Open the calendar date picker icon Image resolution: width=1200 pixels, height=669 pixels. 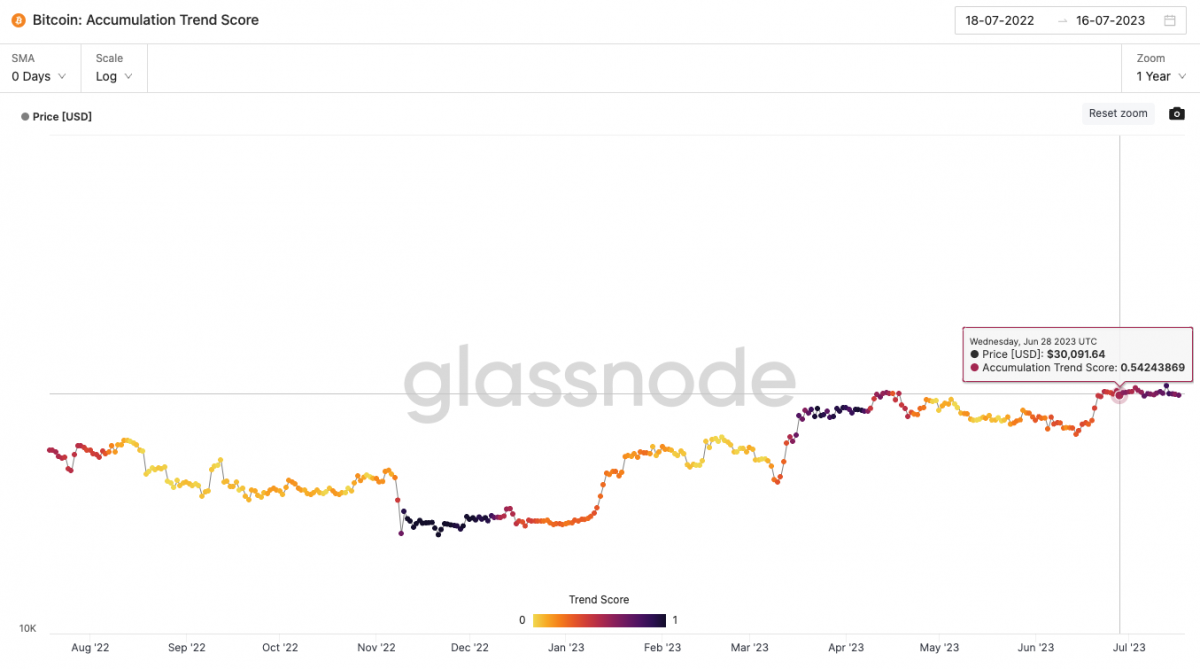(x=1170, y=20)
